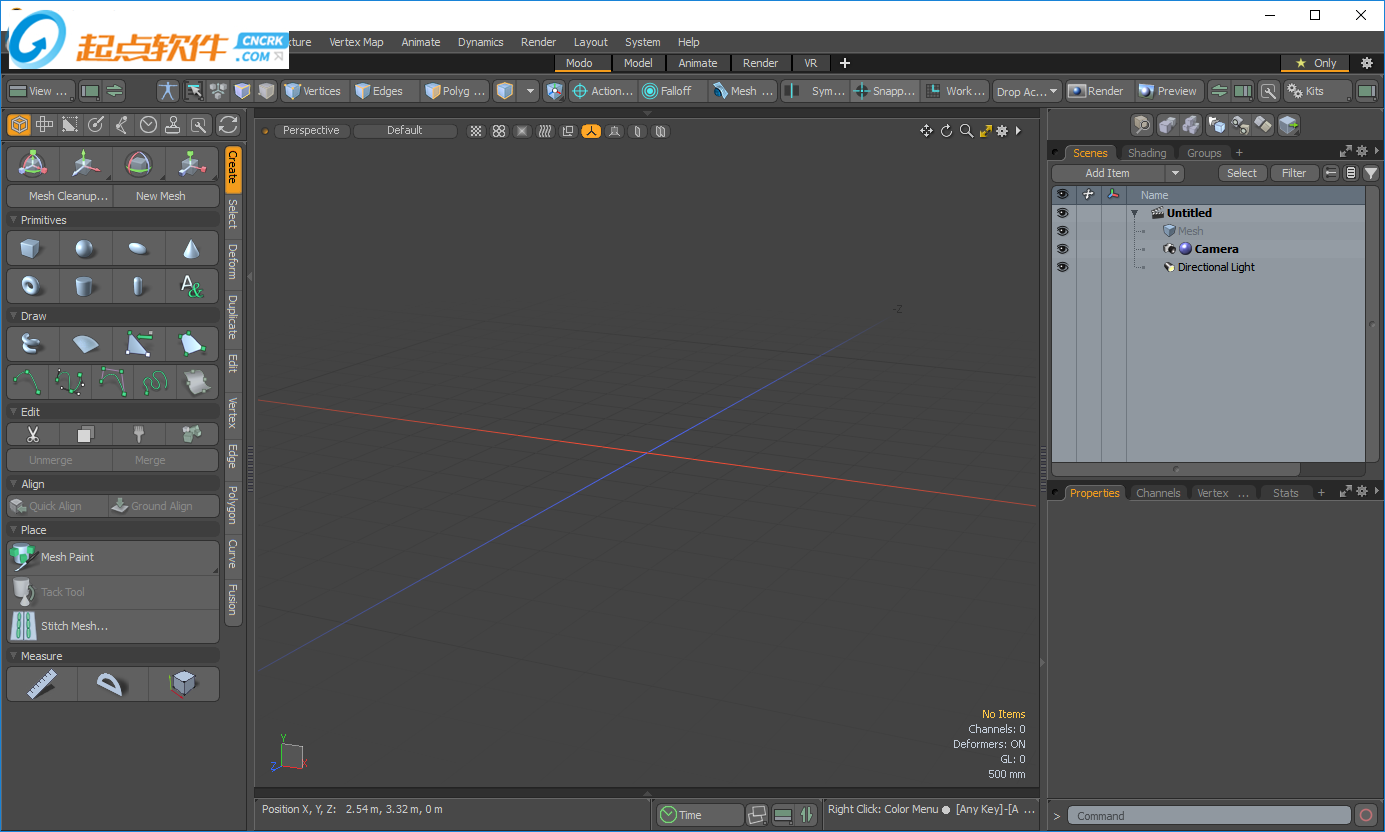Activate the Text tool icon
Viewport: 1385px width, 832px height.
click(x=191, y=287)
